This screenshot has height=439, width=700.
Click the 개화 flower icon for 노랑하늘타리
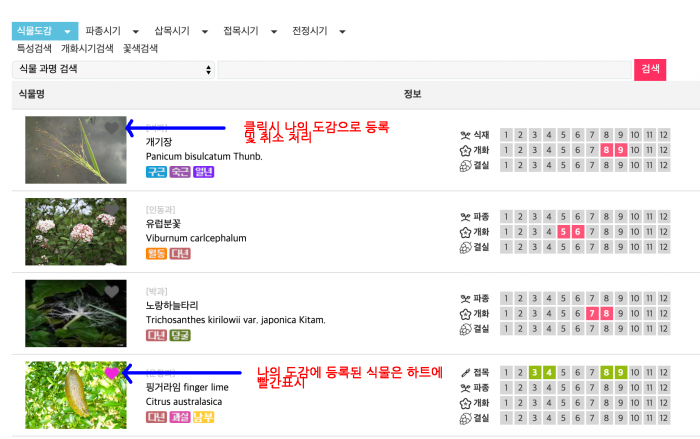464,314
